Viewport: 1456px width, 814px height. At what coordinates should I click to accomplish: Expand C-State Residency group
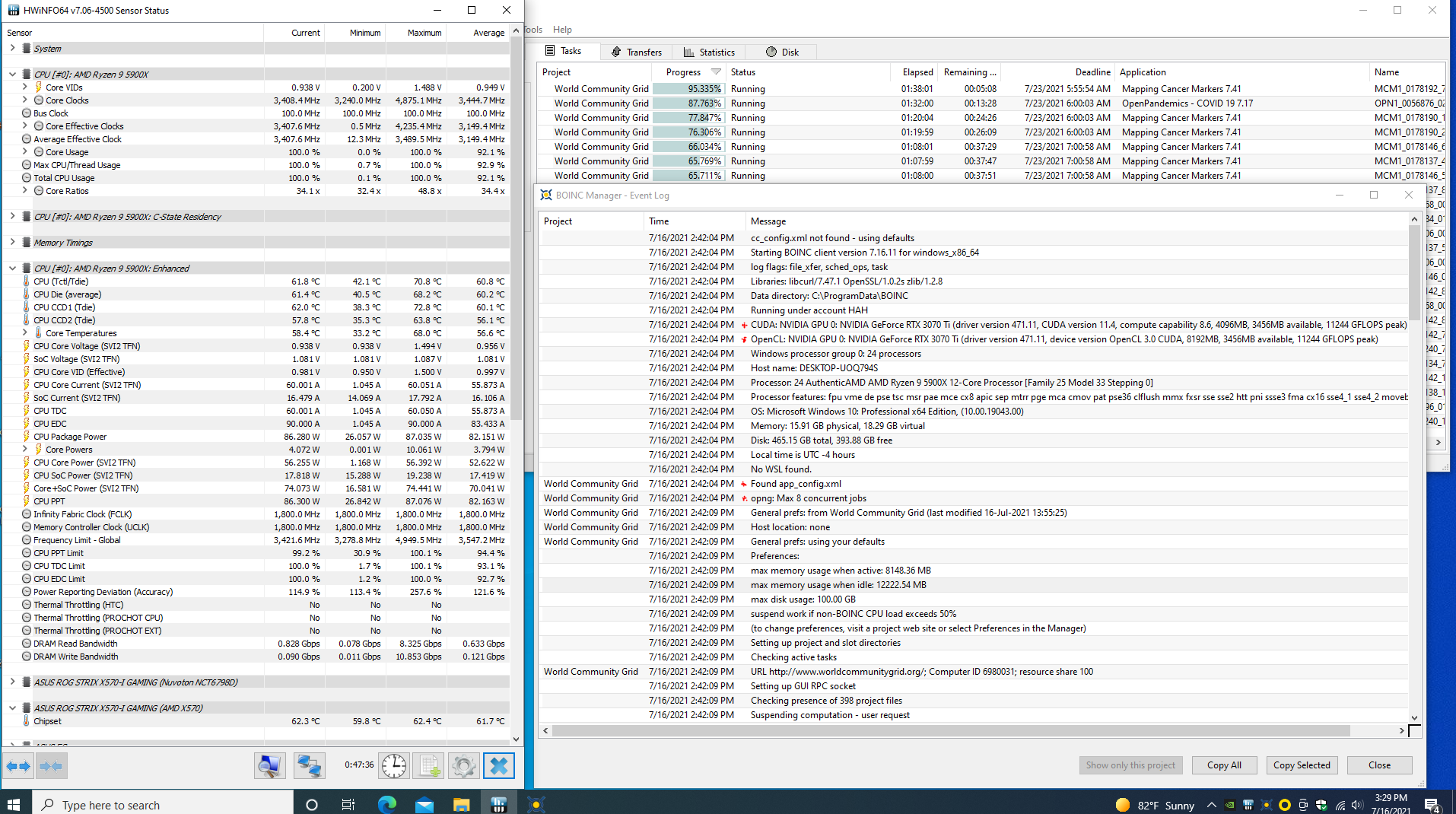pyautogui.click(x=12, y=216)
